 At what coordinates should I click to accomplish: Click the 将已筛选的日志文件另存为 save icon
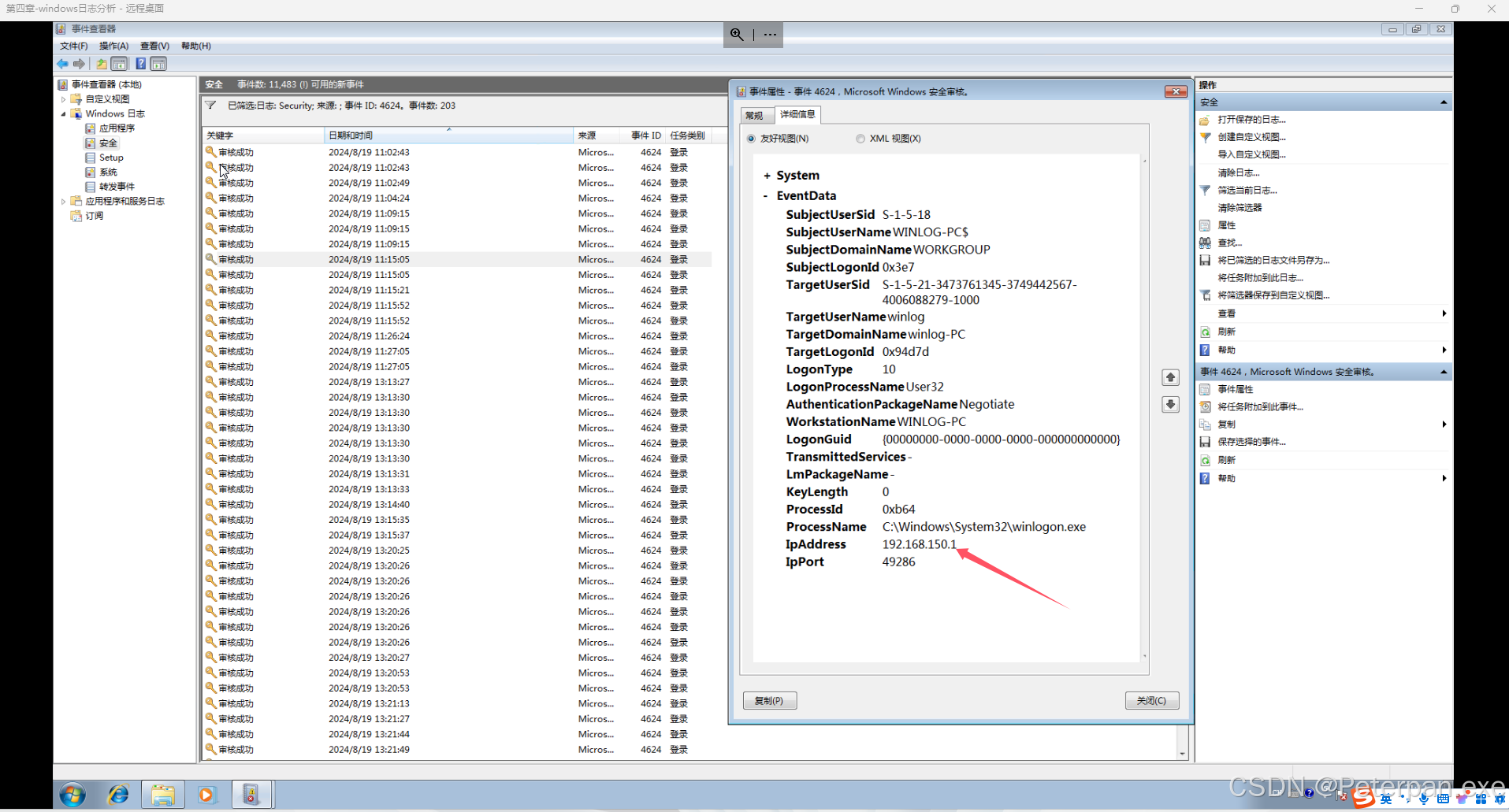pos(1205,260)
